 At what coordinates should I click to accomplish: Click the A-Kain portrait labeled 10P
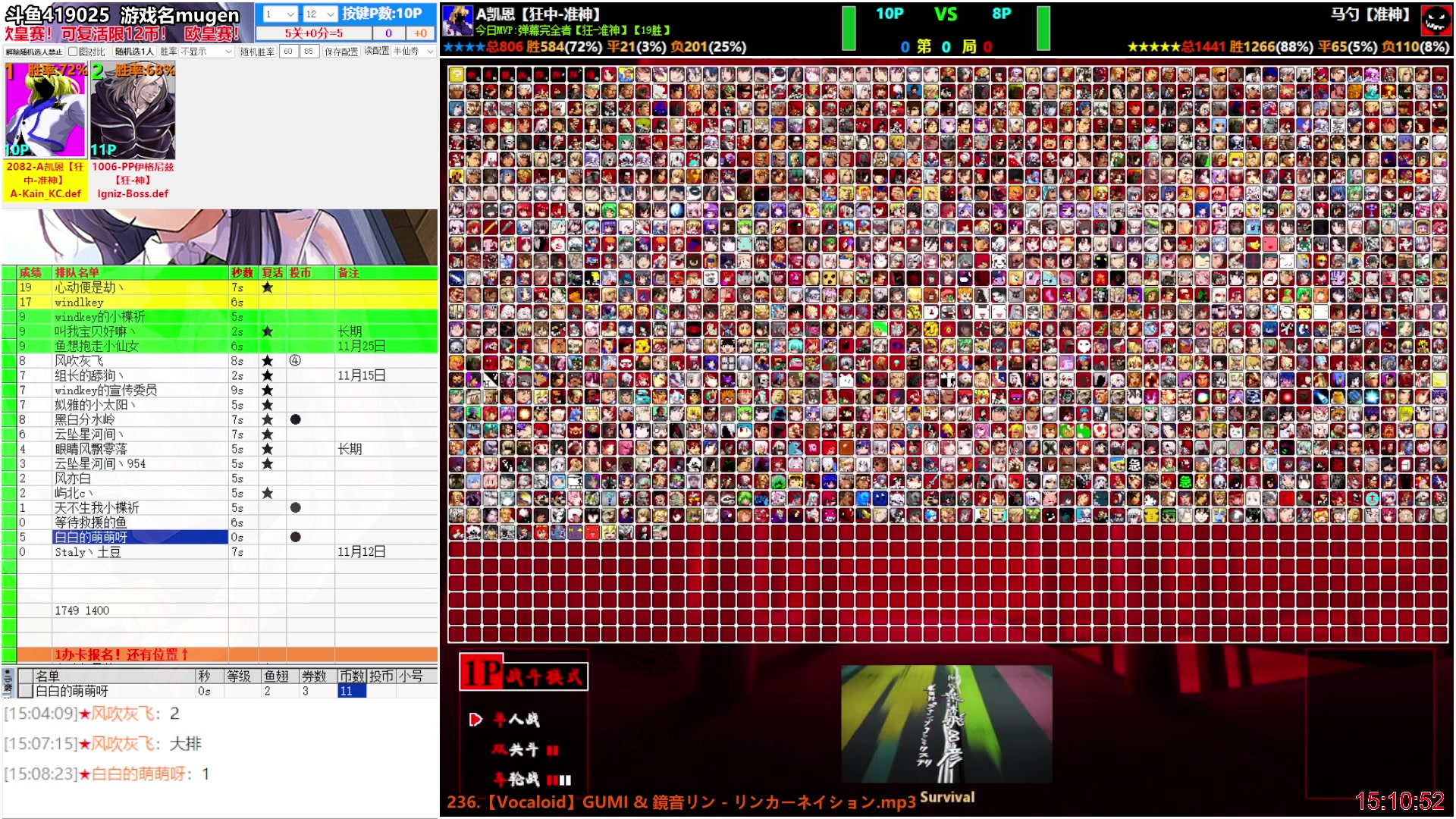pyautogui.click(x=45, y=111)
